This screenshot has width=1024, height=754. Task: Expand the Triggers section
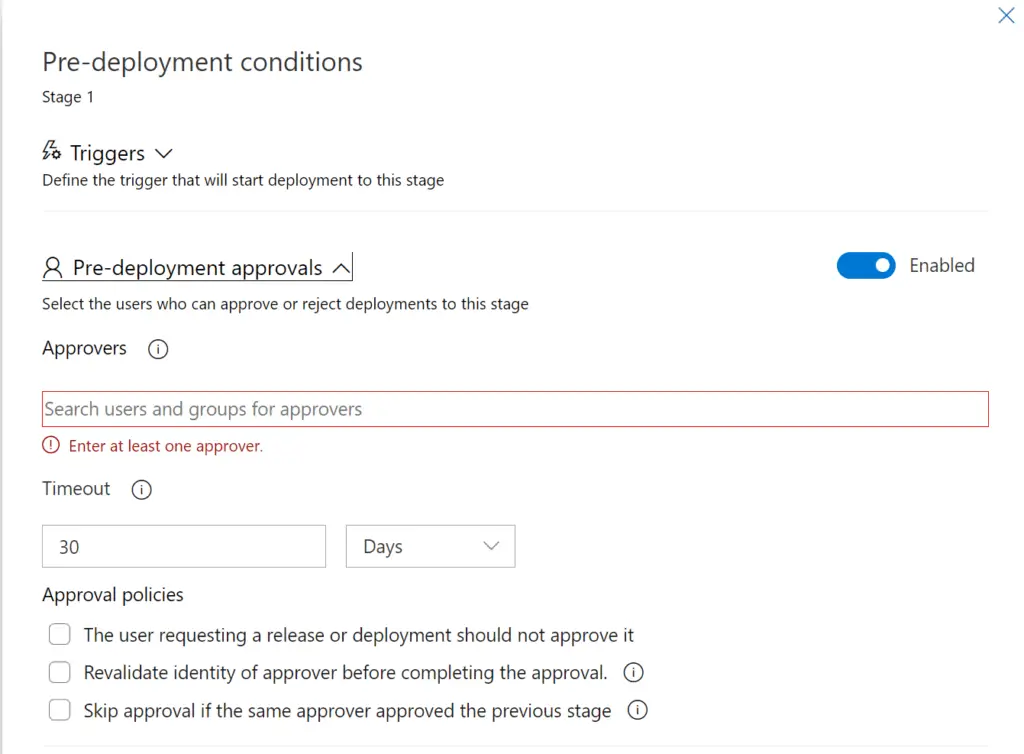163,152
